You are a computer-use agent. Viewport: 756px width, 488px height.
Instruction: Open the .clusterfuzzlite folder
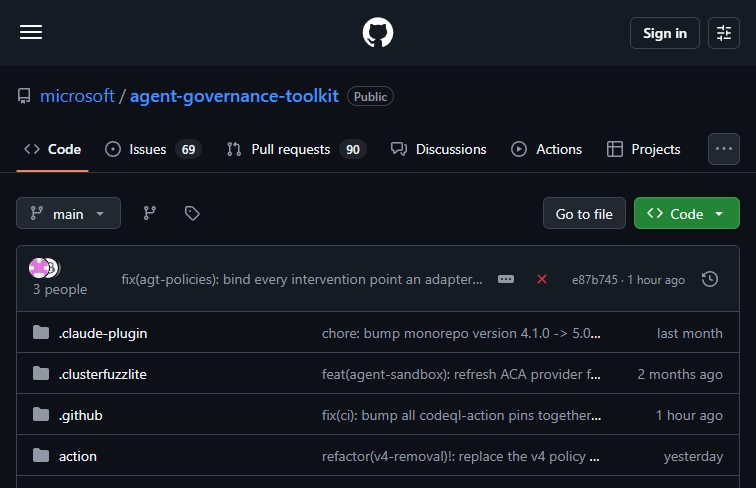pyautogui.click(x=103, y=375)
